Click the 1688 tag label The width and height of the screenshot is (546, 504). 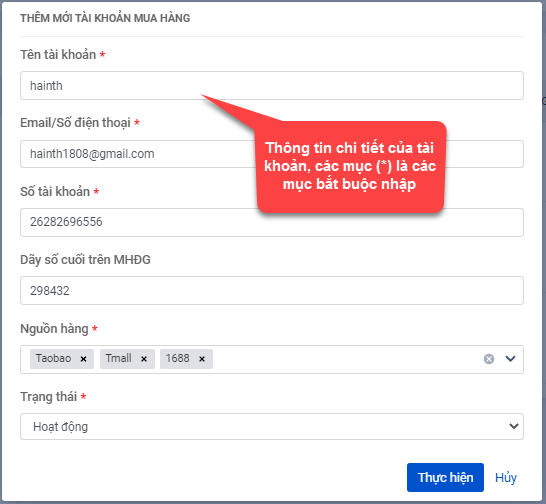tap(177, 358)
